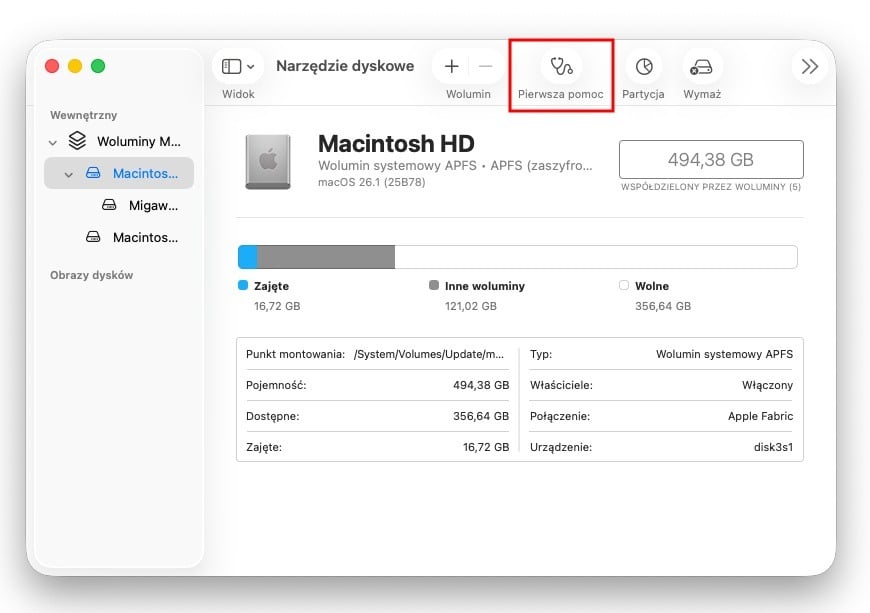Zoom the window with green button

point(98,66)
